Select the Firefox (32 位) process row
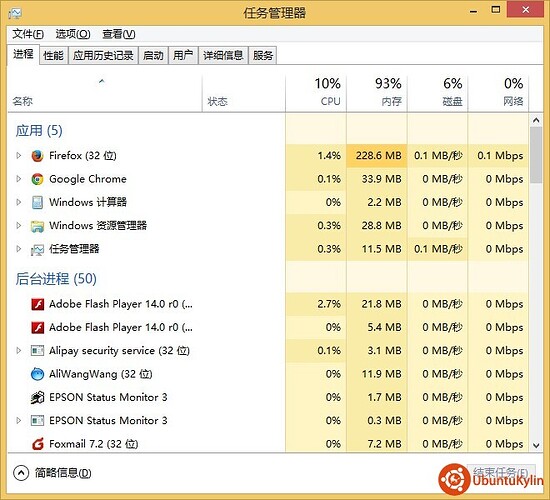The image size is (550, 500). [268, 155]
